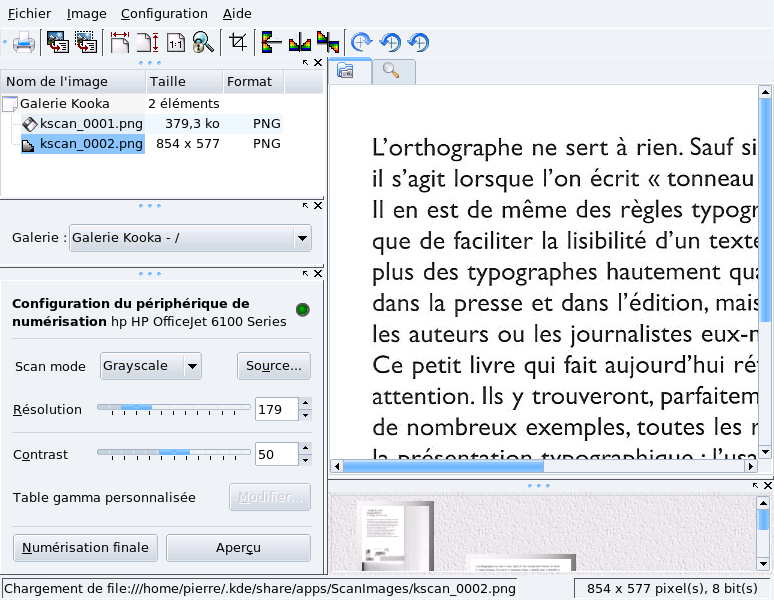Click thumbnail panel scrollbar up arrow

pos(763,503)
